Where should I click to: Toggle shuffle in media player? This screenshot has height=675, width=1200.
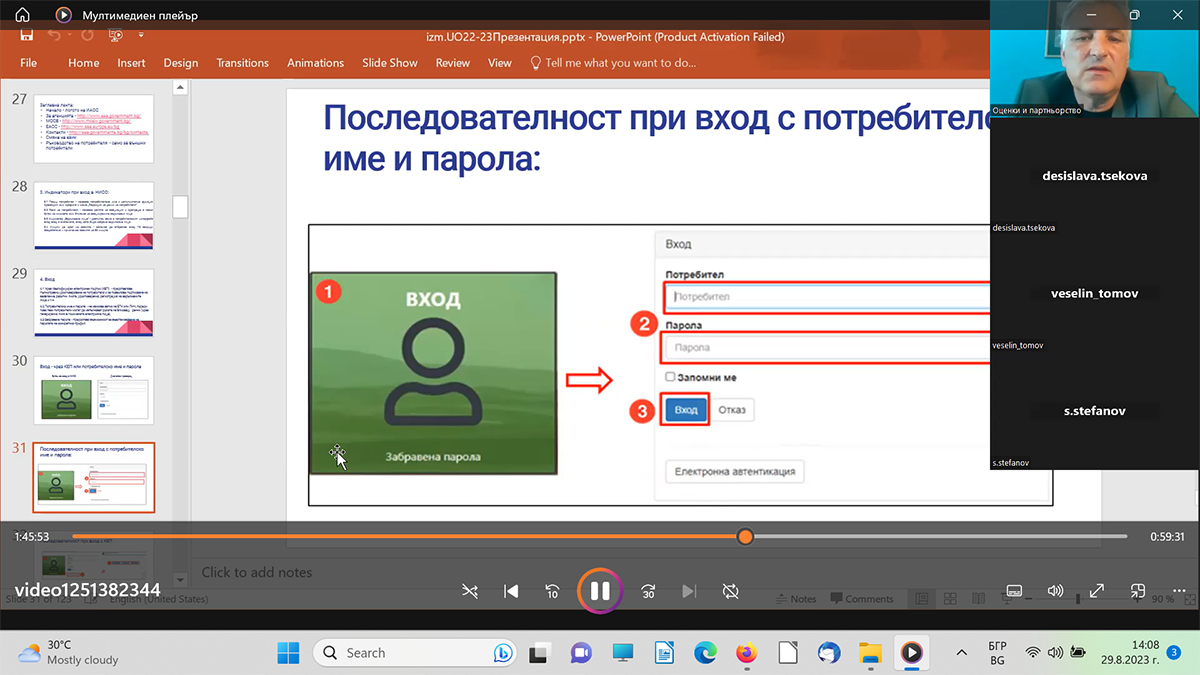click(470, 591)
